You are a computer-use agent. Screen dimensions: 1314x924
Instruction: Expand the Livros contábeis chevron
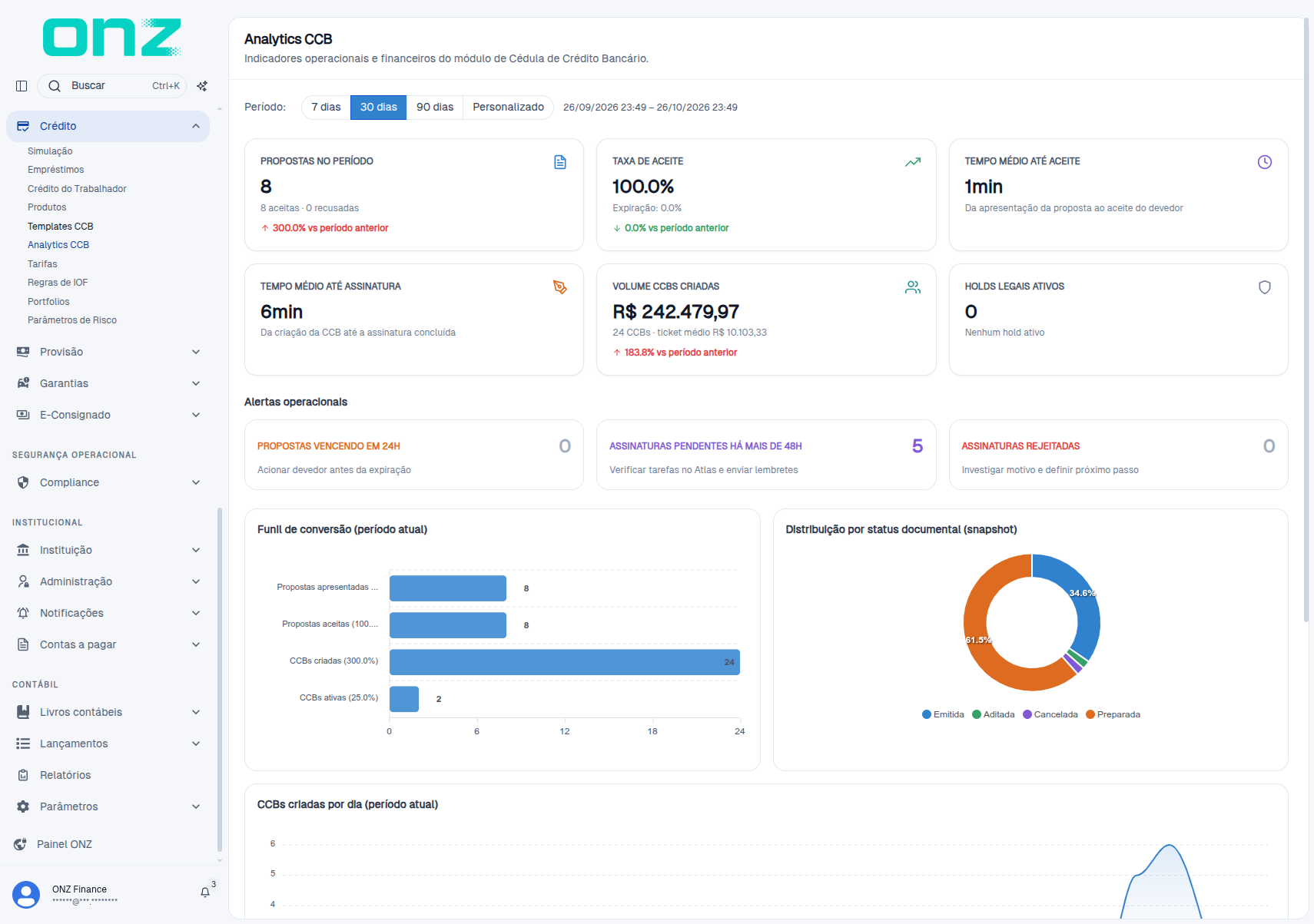point(196,712)
